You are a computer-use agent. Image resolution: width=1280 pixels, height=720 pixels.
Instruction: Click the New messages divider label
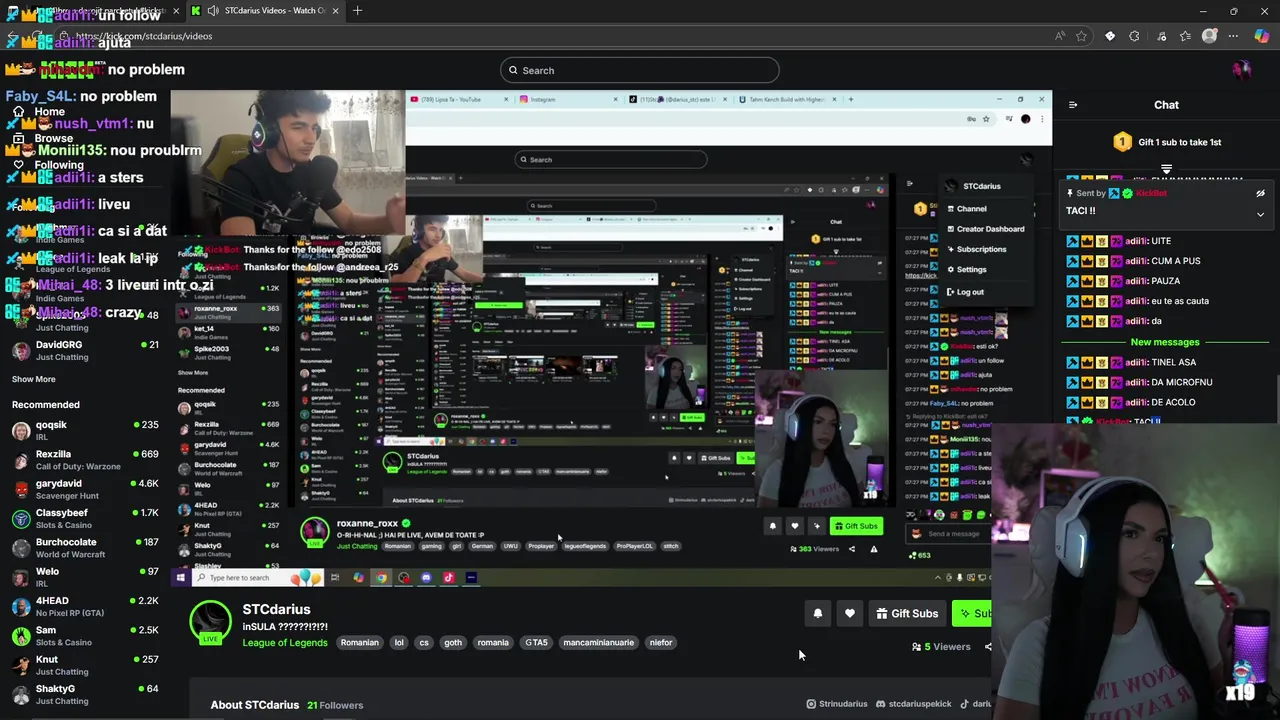tap(1165, 342)
